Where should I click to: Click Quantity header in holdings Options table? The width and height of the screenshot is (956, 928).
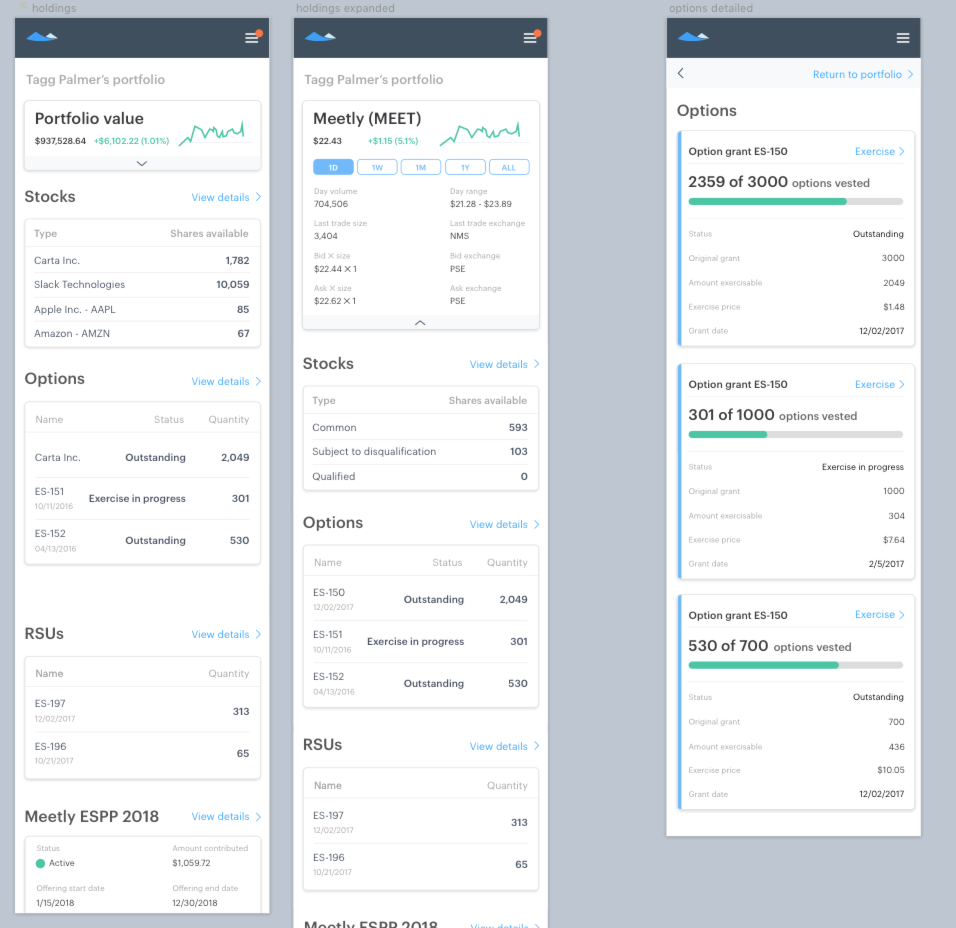(229, 419)
